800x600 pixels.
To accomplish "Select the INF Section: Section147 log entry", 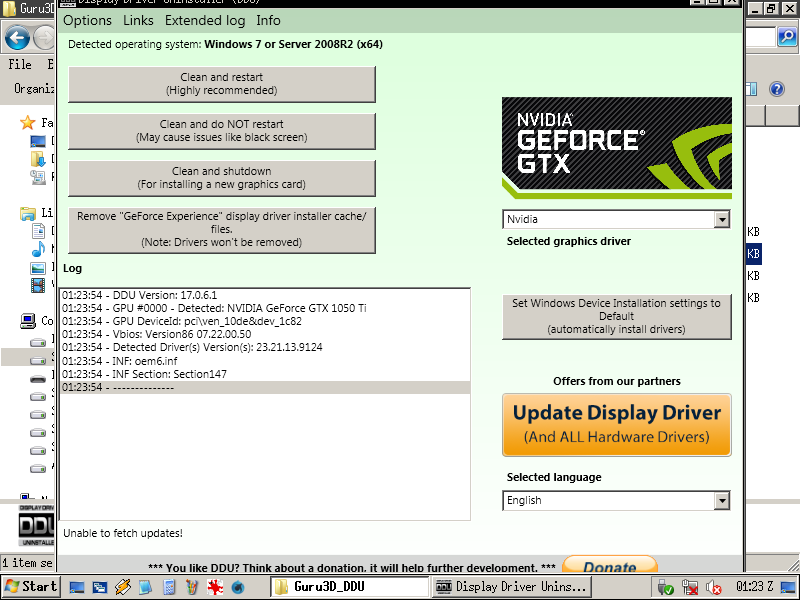I will [265, 374].
